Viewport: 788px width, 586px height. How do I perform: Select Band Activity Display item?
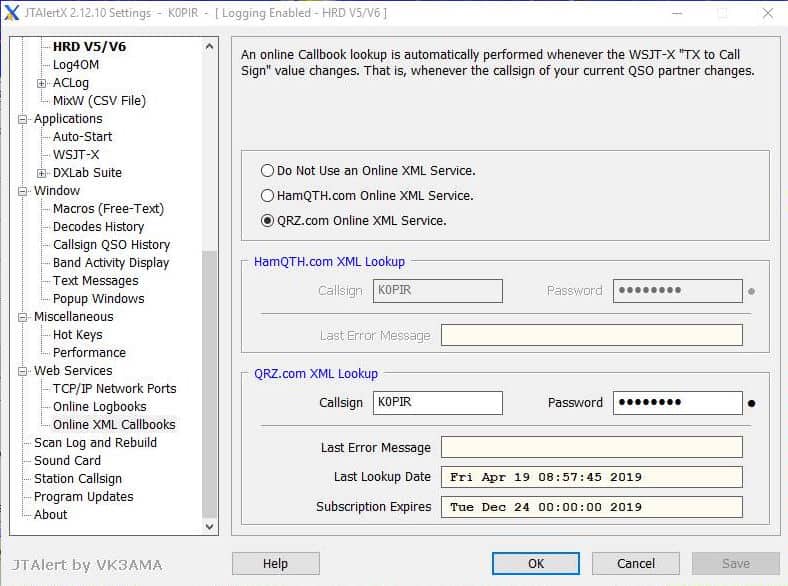pos(111,263)
